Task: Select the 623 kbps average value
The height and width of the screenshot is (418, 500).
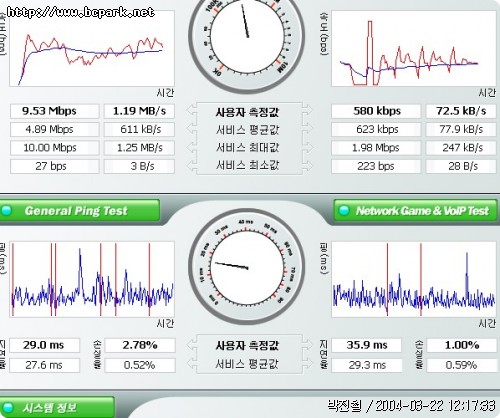Action: coord(376,129)
